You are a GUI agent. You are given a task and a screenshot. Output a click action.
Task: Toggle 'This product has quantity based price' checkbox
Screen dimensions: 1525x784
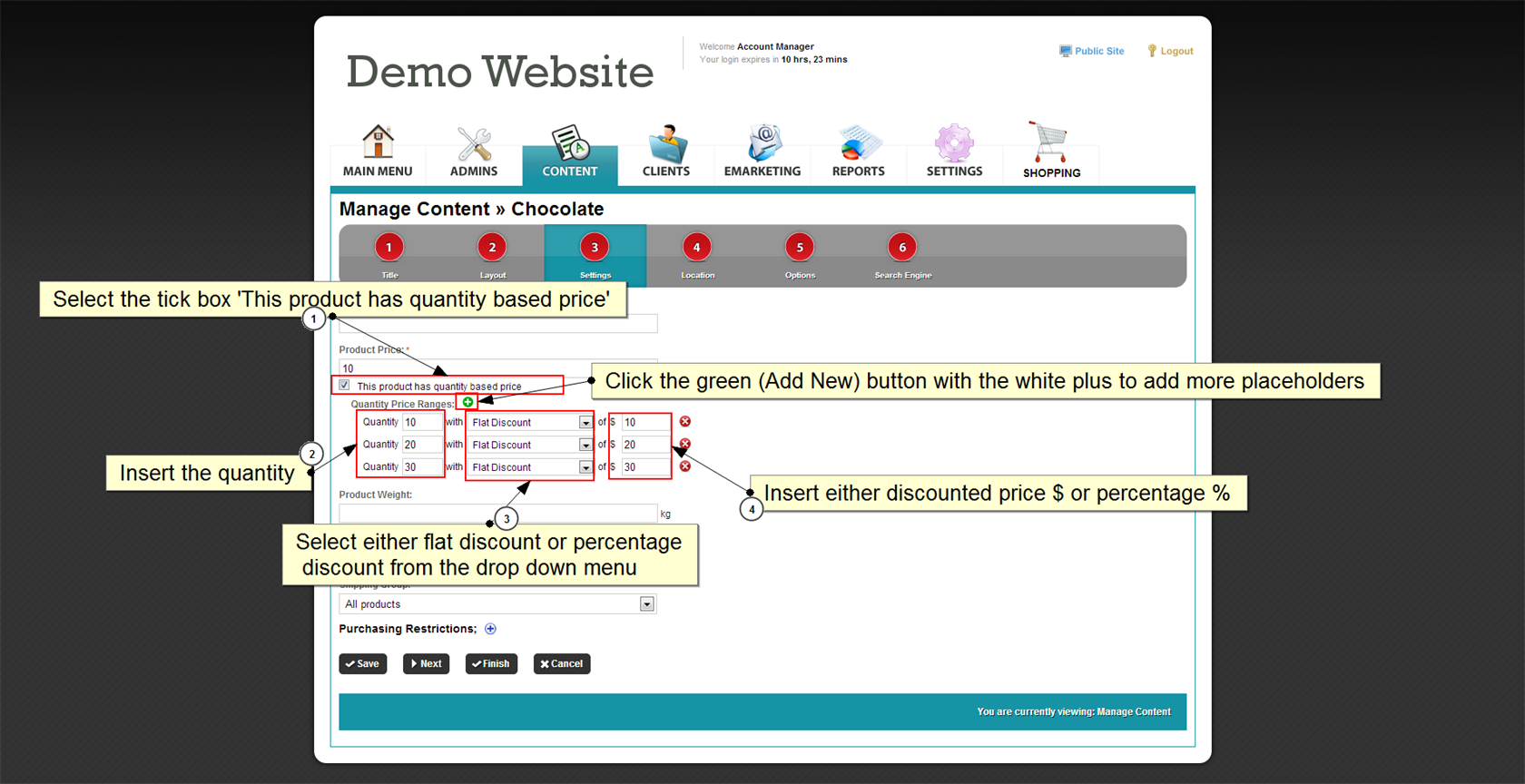tap(345, 386)
